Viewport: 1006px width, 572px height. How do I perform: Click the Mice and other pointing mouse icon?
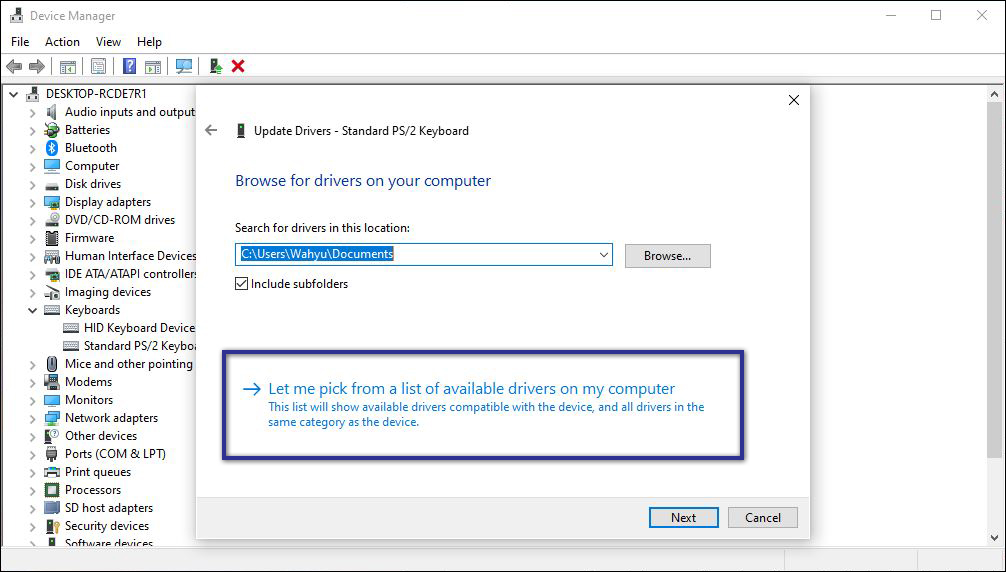click(x=52, y=364)
